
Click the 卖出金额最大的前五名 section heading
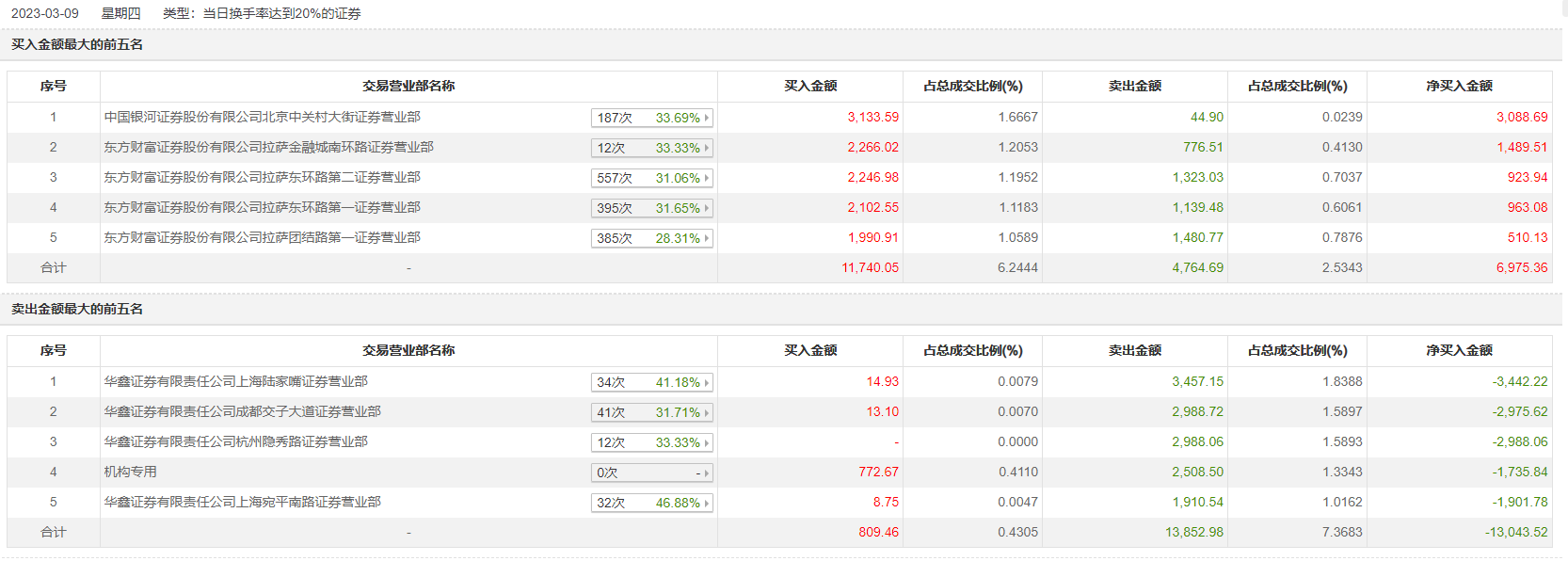[x=77, y=309]
